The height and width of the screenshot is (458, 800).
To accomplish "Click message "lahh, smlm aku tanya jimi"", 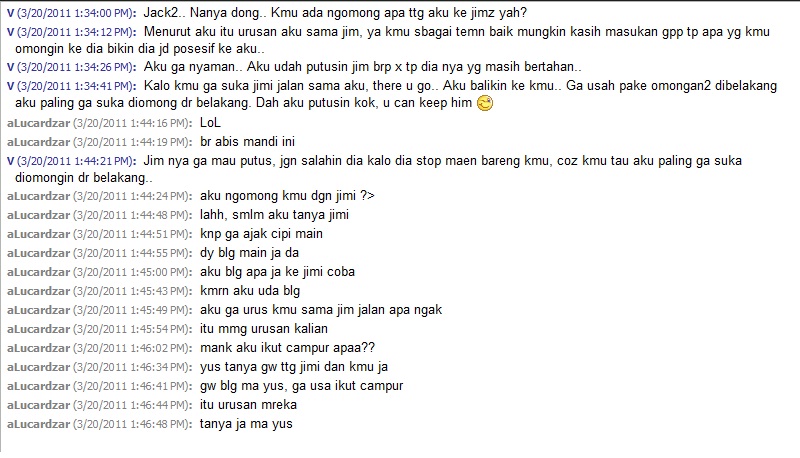I will (x=274, y=215).
